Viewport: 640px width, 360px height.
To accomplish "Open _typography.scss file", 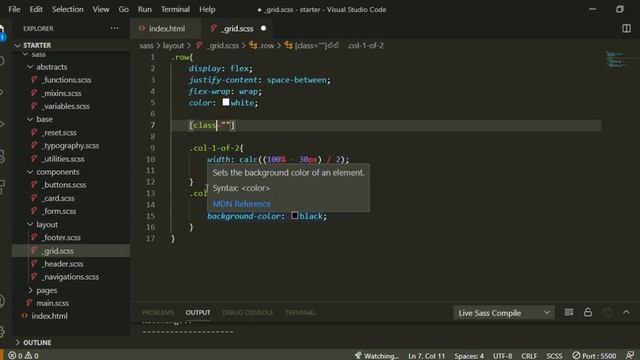I will 71,146.
